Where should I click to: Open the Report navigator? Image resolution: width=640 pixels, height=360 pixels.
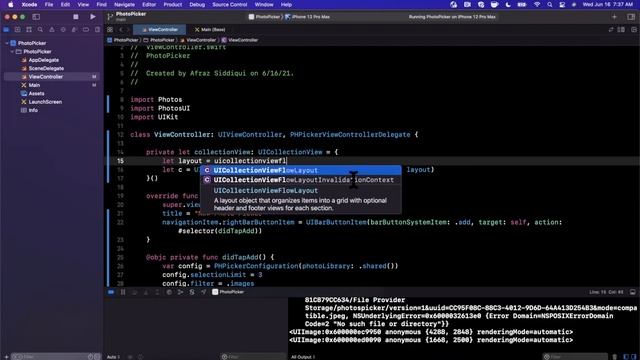97,30
